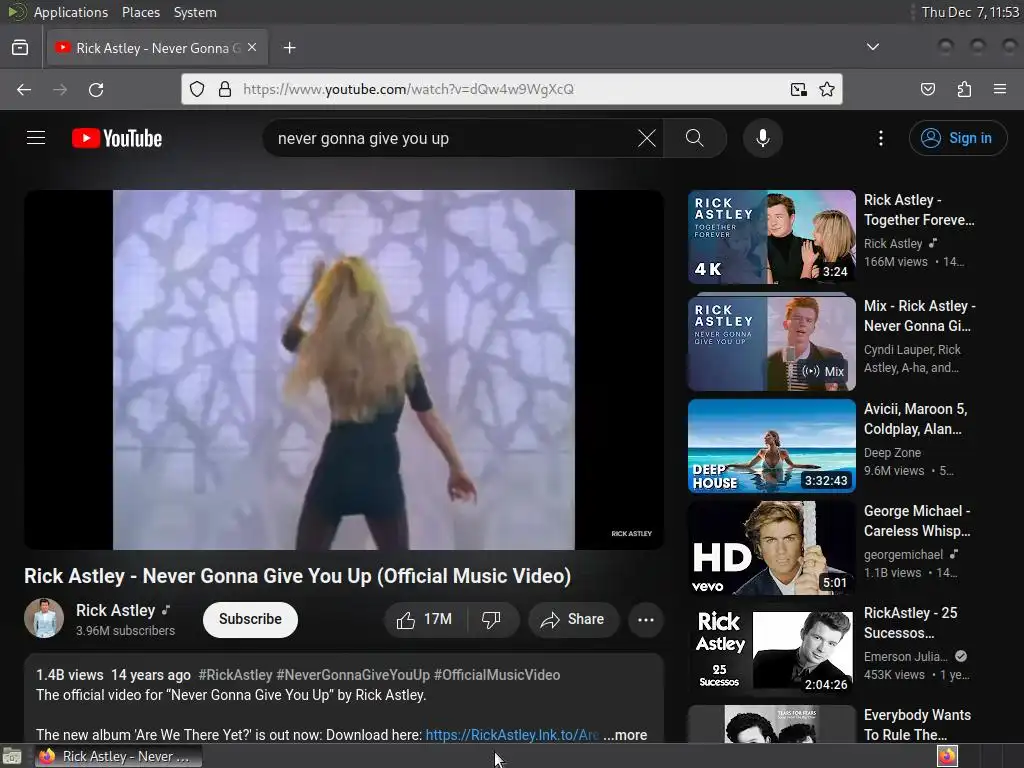
Task: Click the video title heading text
Action: coord(297,576)
